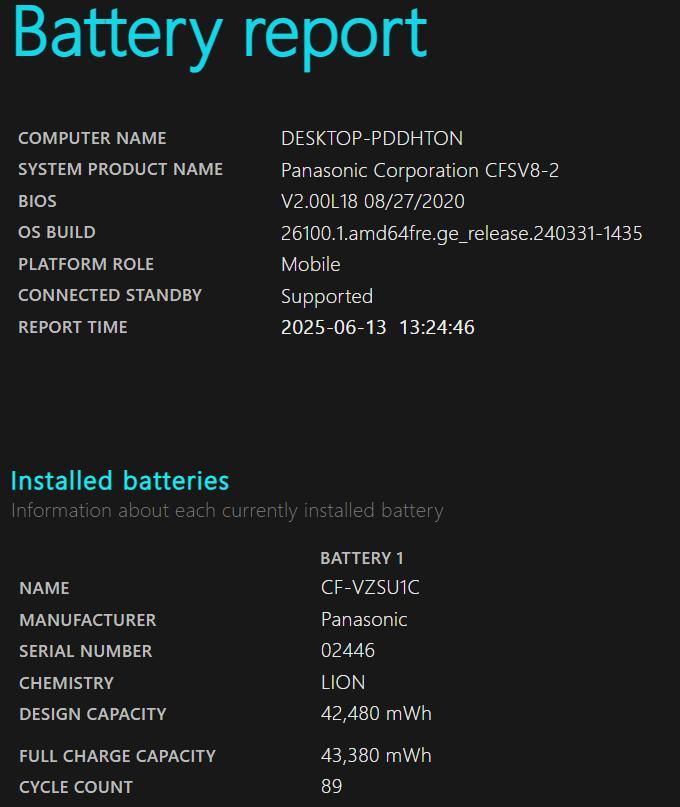Click the serial number 02446
This screenshot has width=680, height=807.
[x=347, y=651]
